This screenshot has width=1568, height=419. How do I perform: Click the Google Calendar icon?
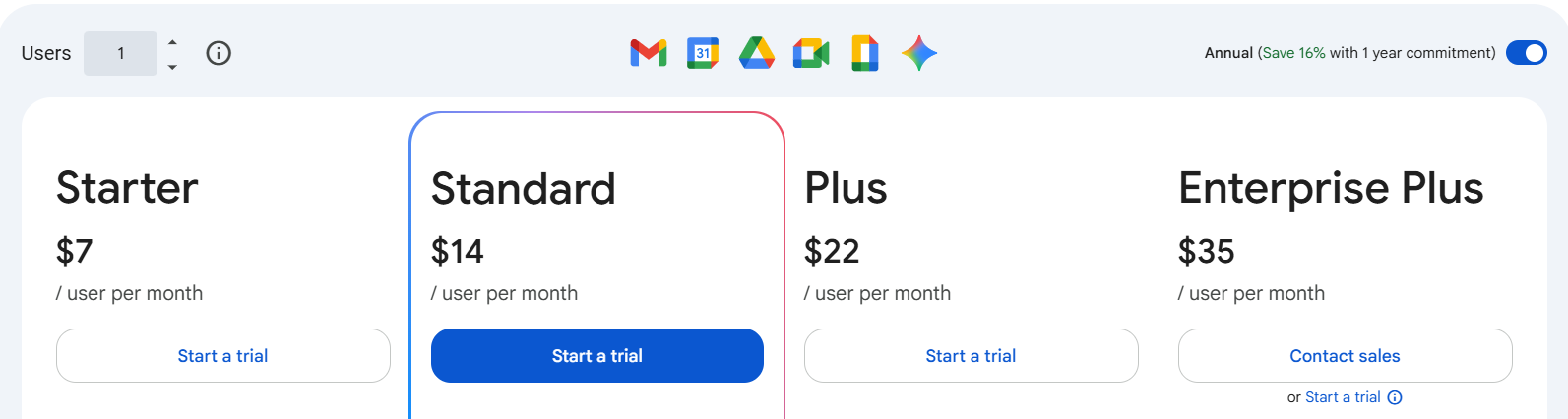pos(703,53)
